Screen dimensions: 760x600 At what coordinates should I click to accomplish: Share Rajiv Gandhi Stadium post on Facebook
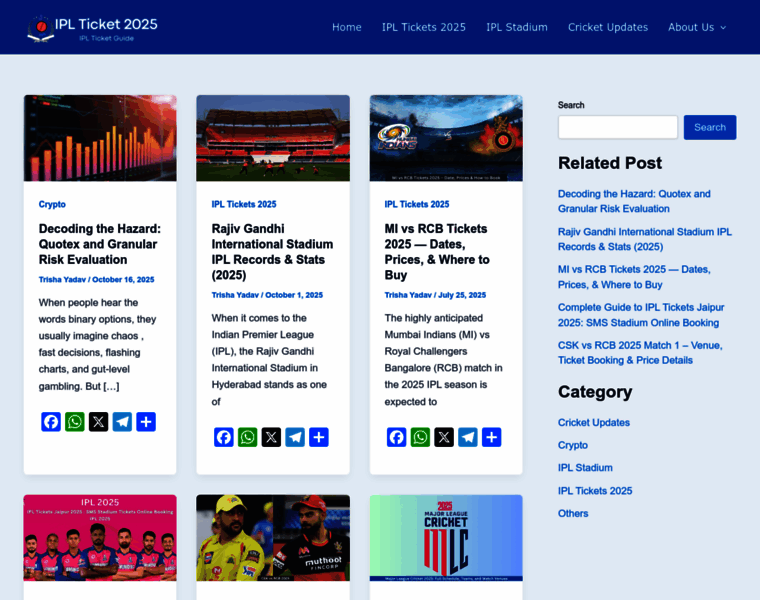point(223,437)
